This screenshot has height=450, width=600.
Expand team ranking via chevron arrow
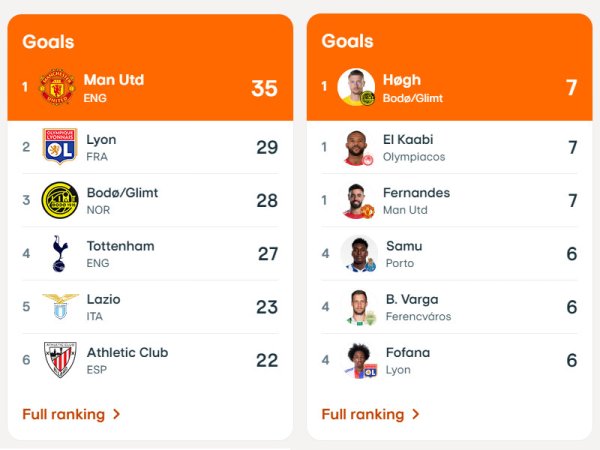[x=117, y=414]
